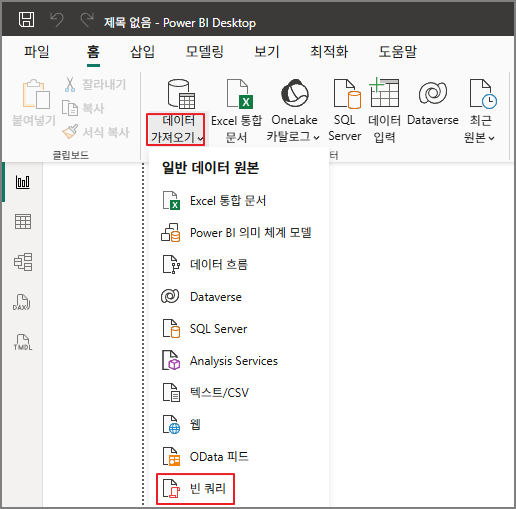Select OData 피드 from the menu
Viewport: 516px width, 509px height.
pos(238,456)
